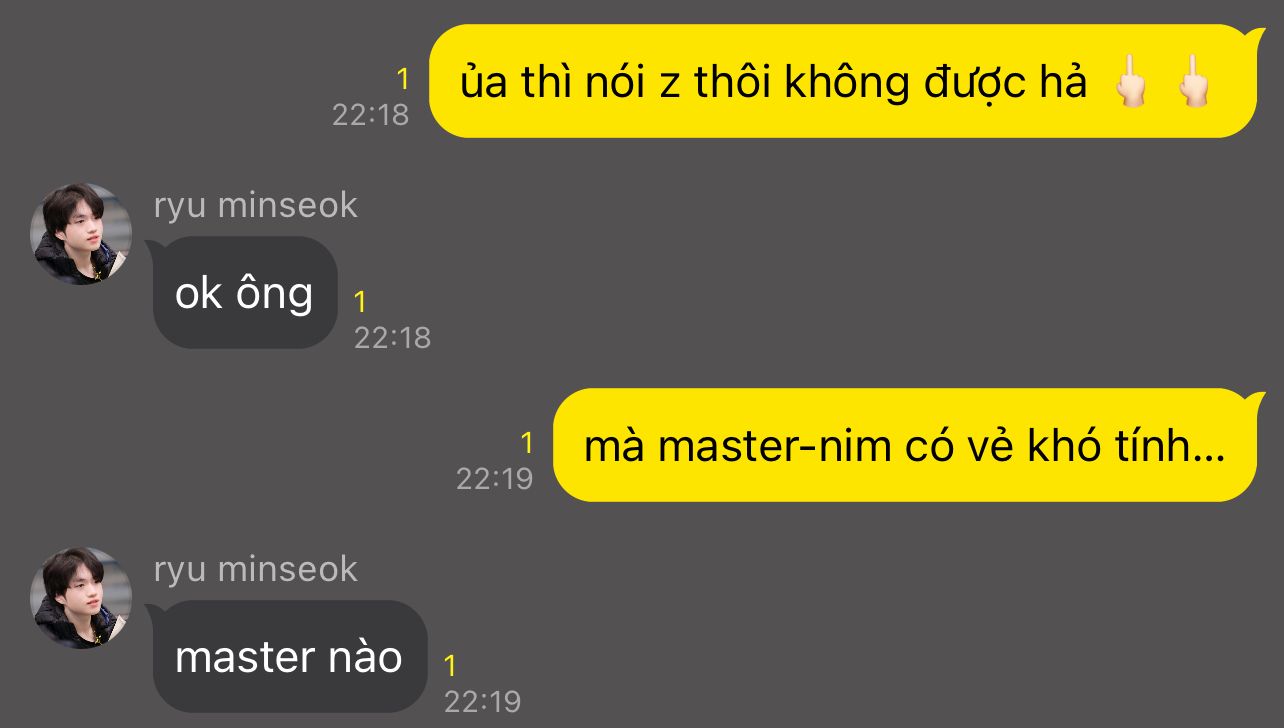
Task: Click 22:19 timestamp beside "mà master-nim" message
Action: pos(495,479)
